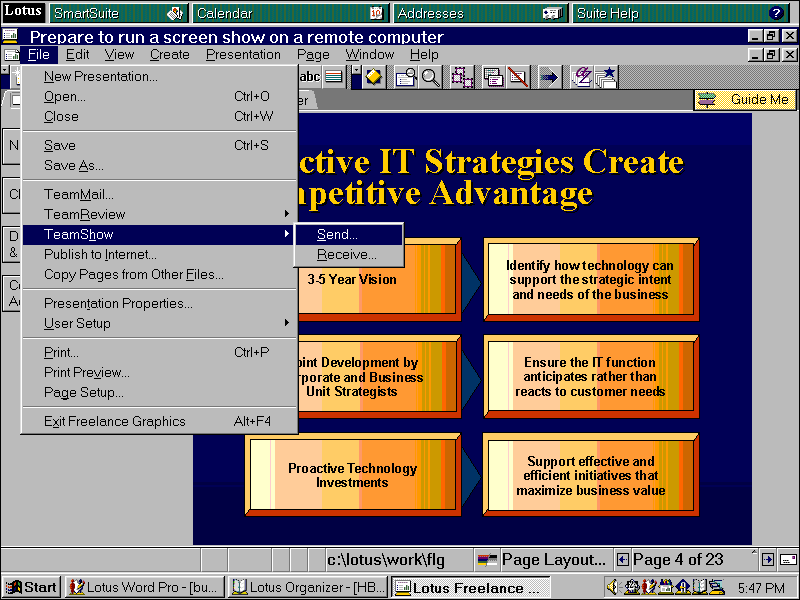
Task: Click the blue right-arrow toolbar icon
Action: tap(549, 77)
